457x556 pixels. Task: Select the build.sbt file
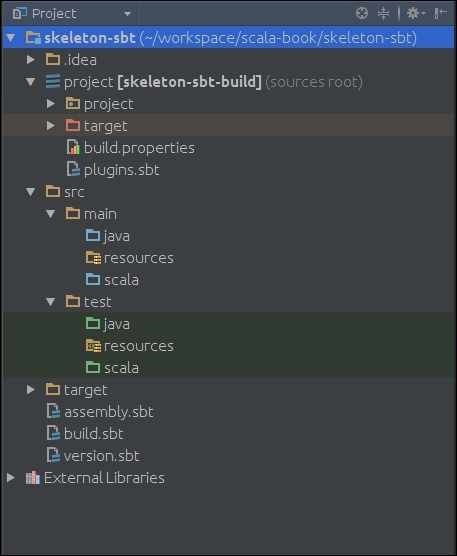click(x=94, y=434)
